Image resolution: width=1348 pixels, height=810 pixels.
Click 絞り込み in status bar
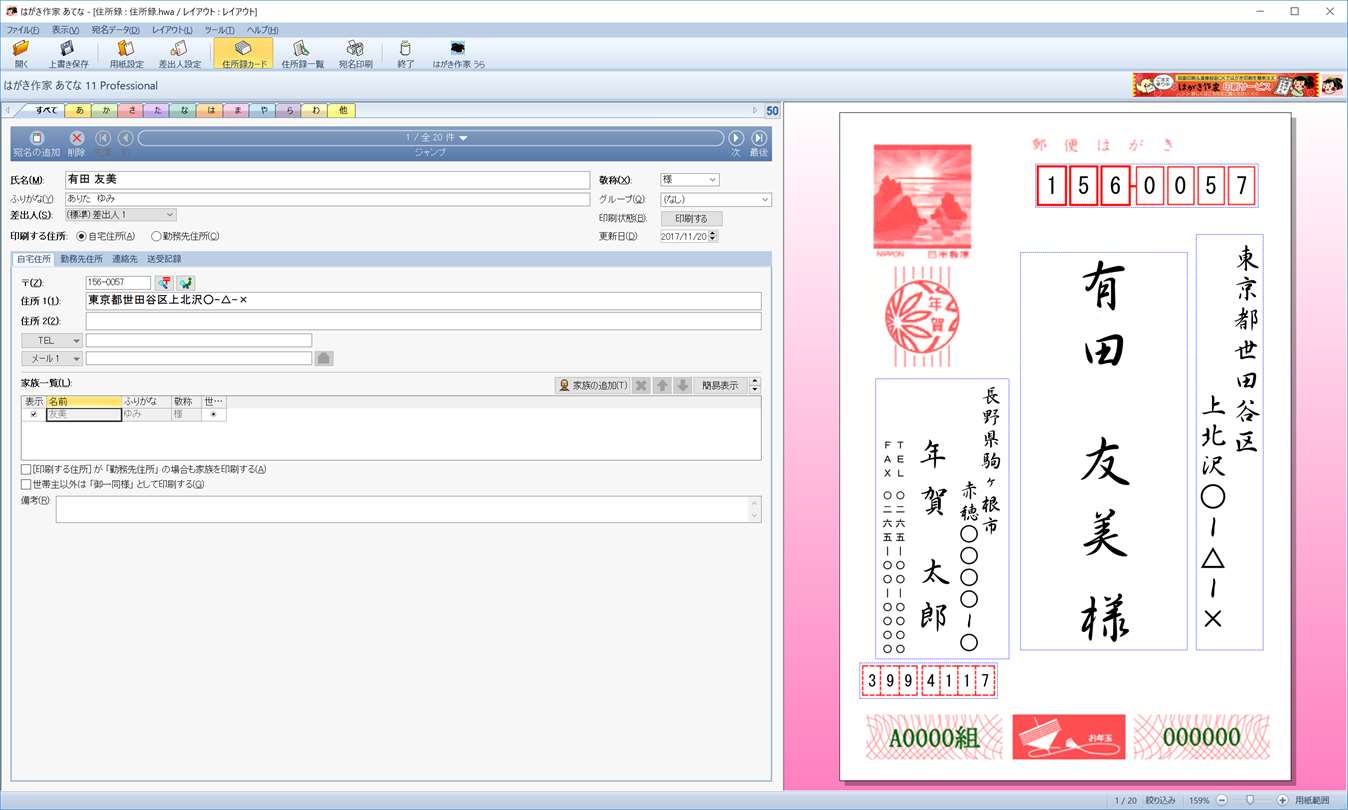tap(1160, 801)
